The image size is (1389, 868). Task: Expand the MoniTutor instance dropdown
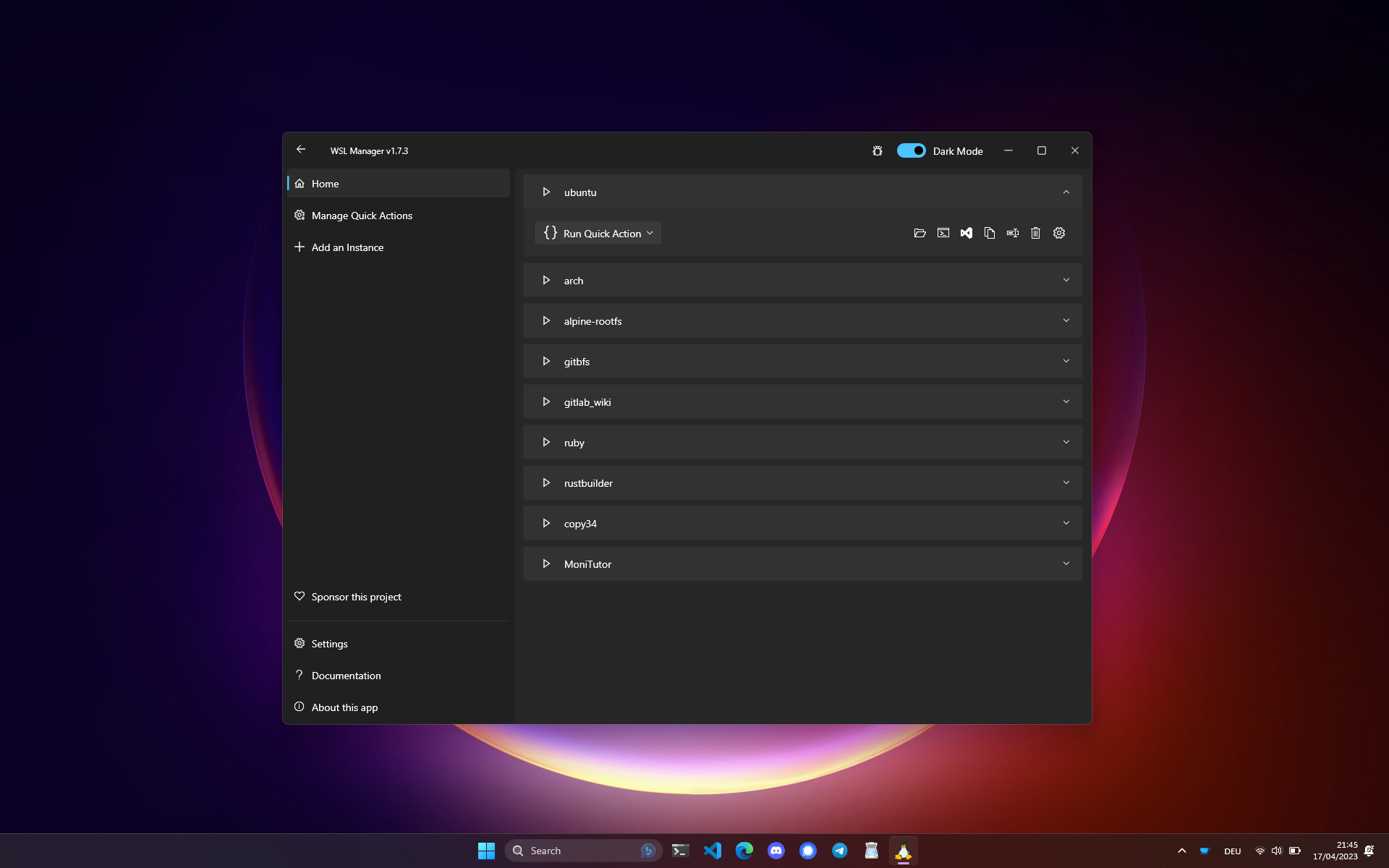[x=1066, y=563]
